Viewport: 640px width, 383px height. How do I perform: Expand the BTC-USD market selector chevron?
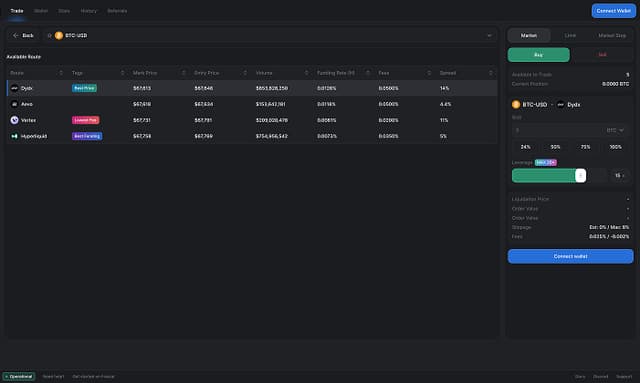click(x=489, y=36)
